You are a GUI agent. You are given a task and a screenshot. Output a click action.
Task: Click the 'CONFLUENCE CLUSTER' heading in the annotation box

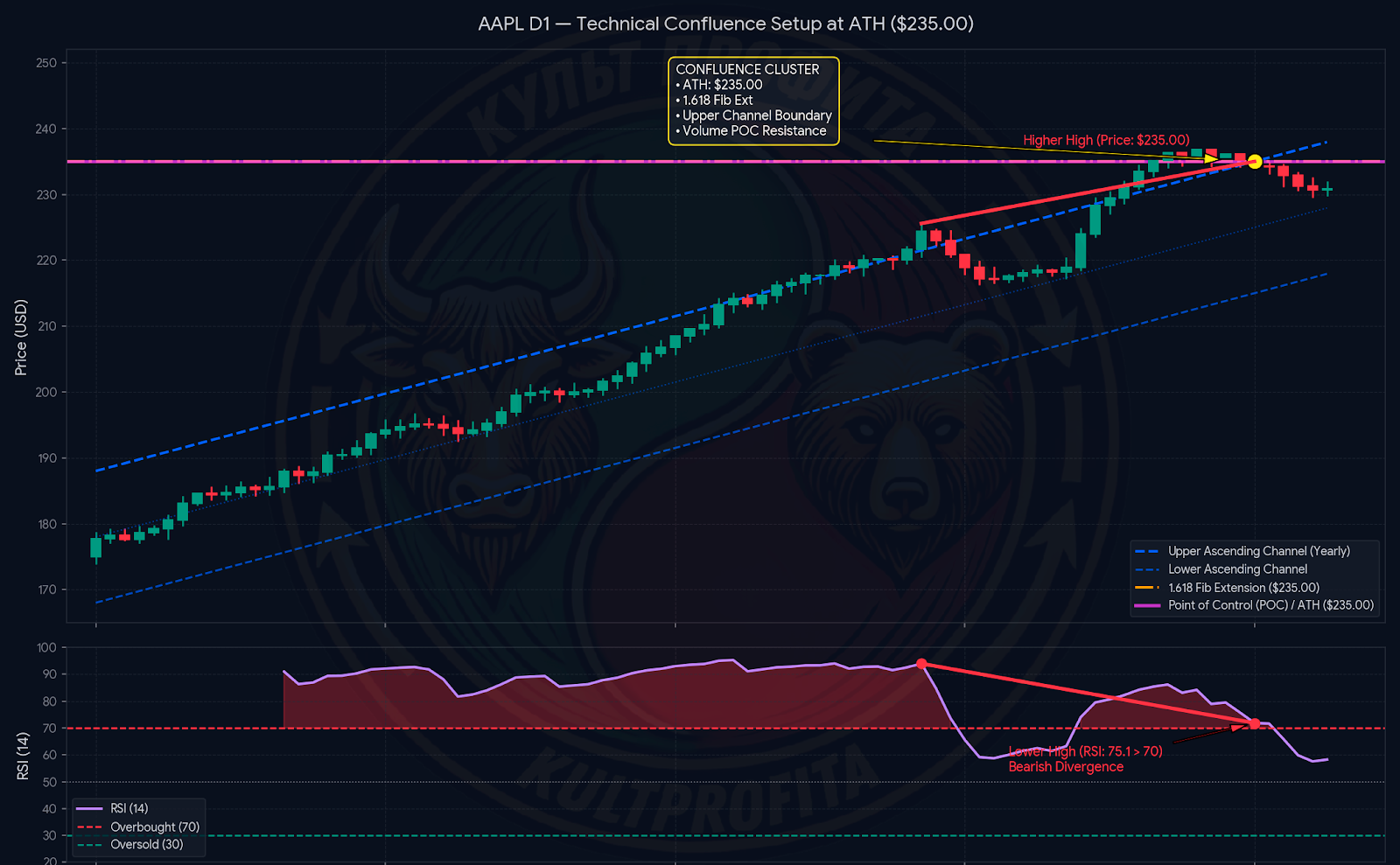(747, 69)
